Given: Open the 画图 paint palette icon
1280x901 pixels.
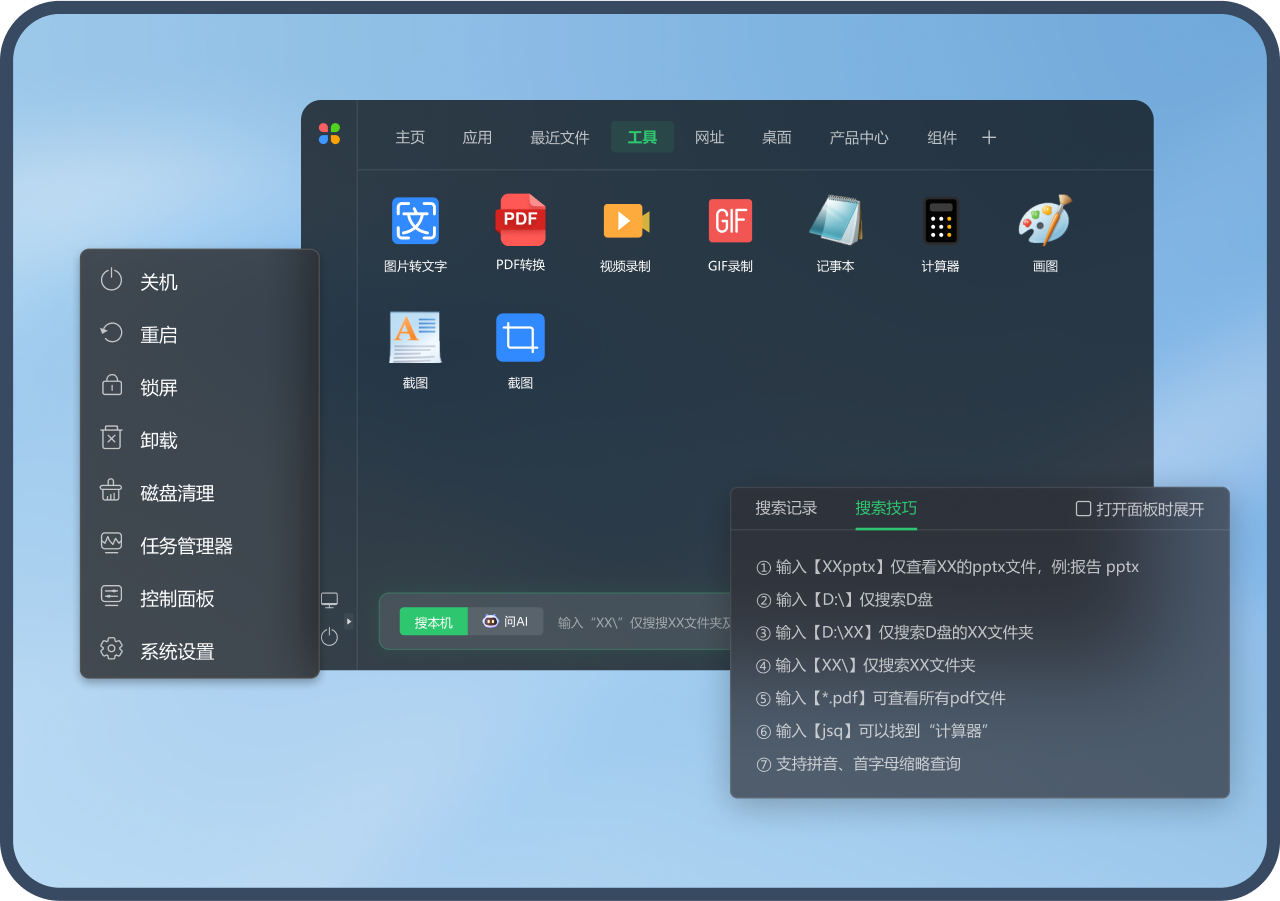Looking at the screenshot, I should point(1045,221).
